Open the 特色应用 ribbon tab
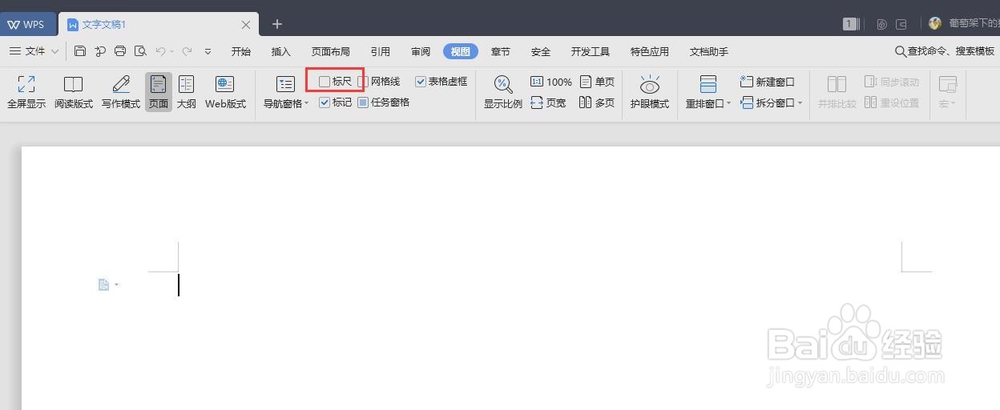 (649, 52)
